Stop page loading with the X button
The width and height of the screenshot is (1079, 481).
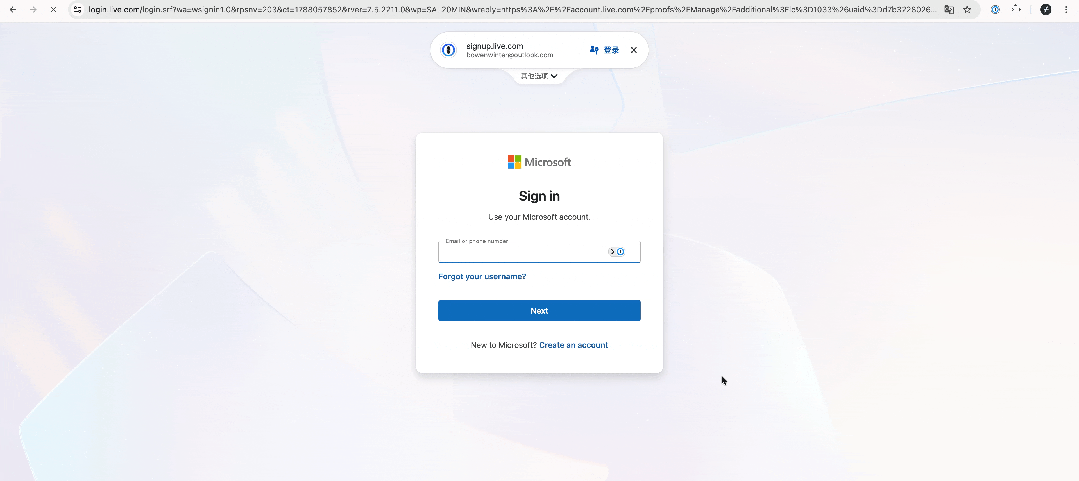click(54, 10)
